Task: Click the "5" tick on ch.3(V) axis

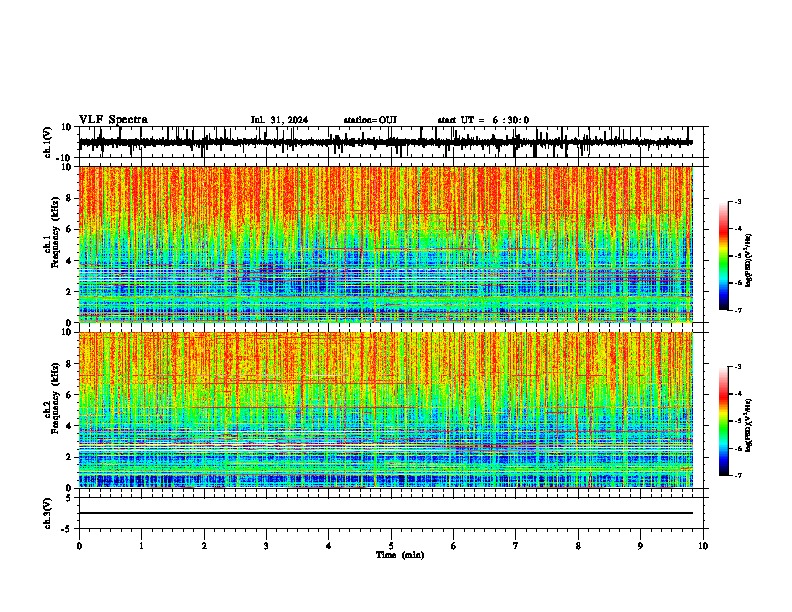Action: (x=70, y=498)
